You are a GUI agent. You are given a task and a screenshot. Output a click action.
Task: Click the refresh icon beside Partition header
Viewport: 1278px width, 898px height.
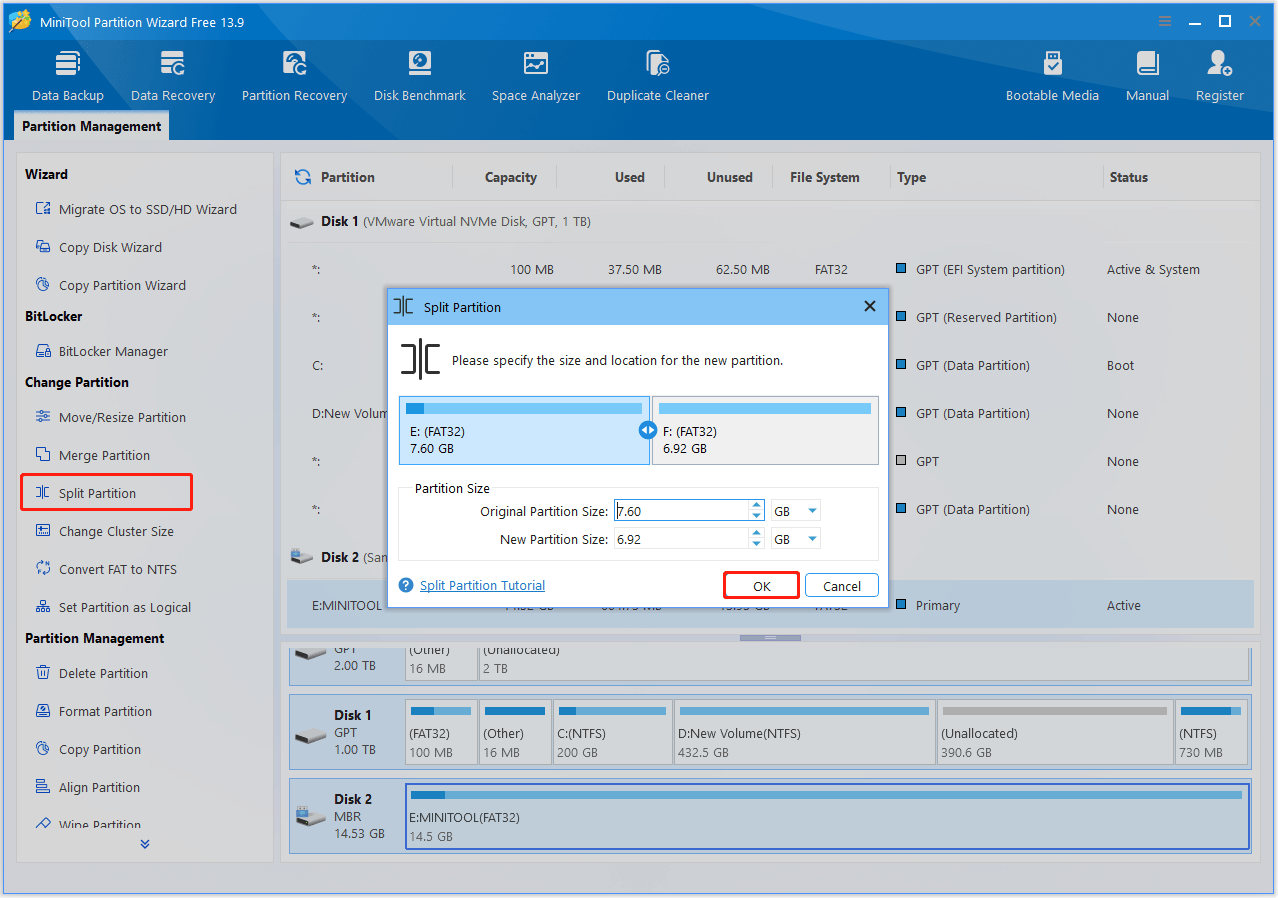tap(302, 177)
